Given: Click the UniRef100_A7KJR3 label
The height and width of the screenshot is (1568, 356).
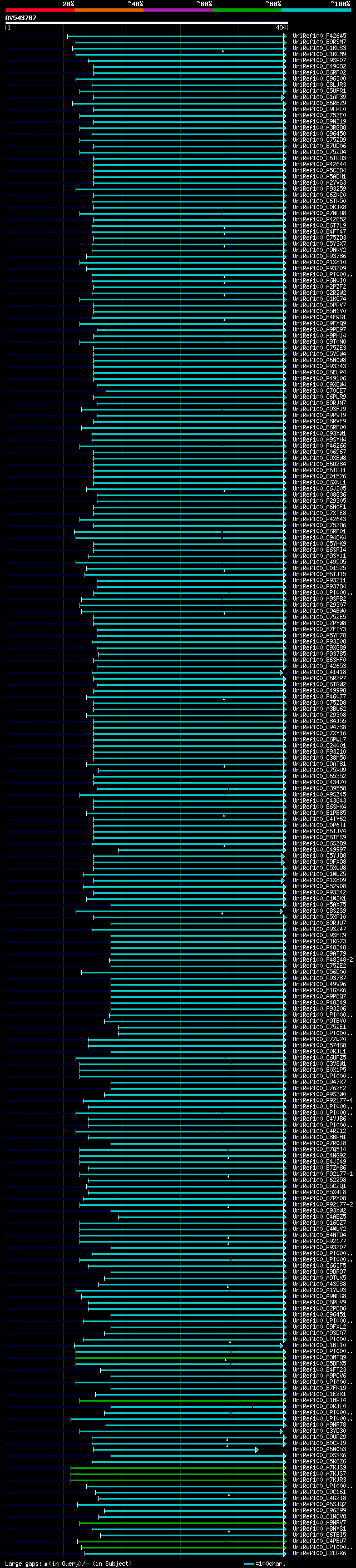Looking at the screenshot, I should [319, 1480].
